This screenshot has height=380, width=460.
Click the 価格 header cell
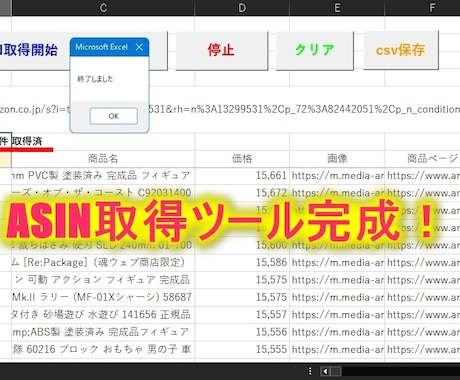(x=242, y=159)
